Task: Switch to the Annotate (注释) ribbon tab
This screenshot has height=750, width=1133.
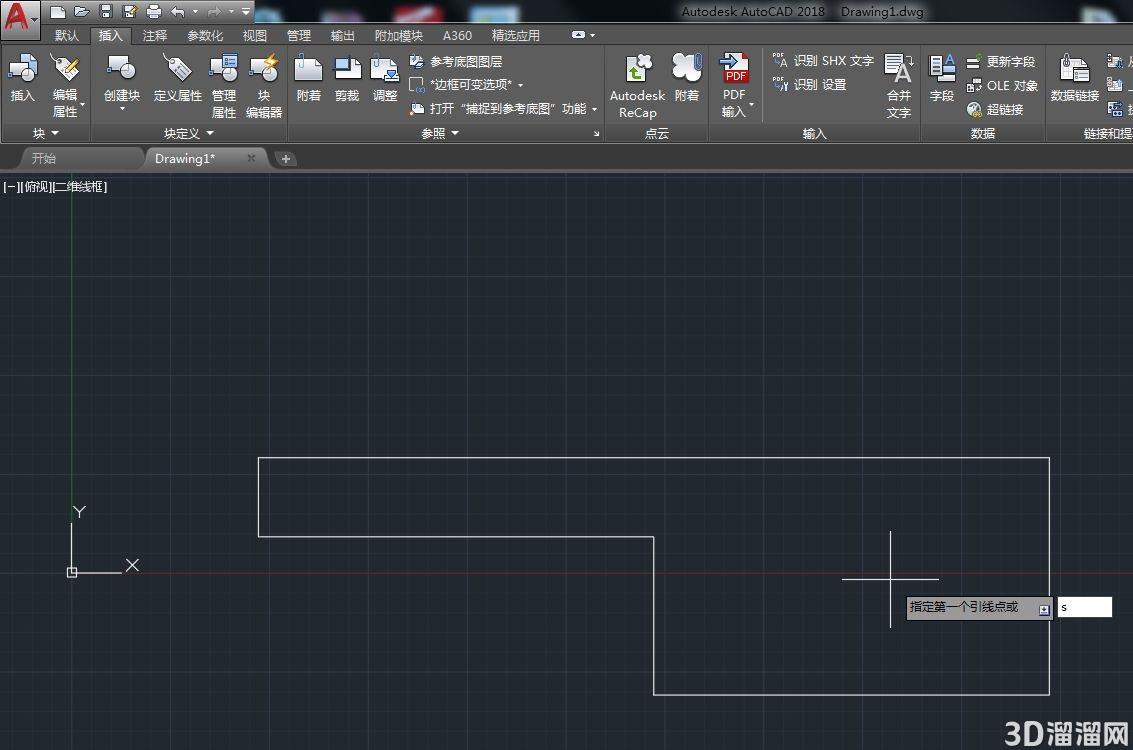Action: tap(155, 35)
